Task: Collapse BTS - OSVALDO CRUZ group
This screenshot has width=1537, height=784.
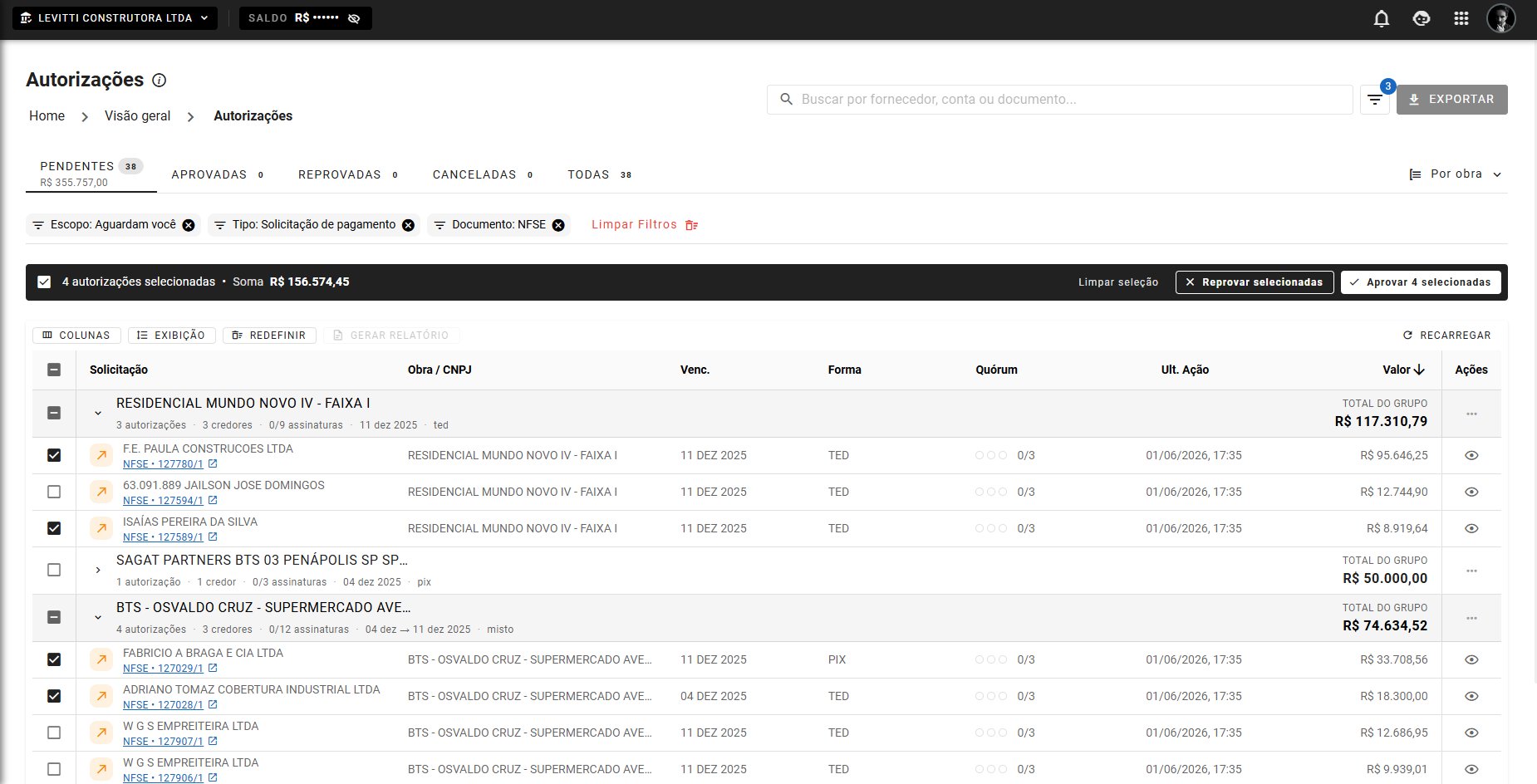Action: 98,617
